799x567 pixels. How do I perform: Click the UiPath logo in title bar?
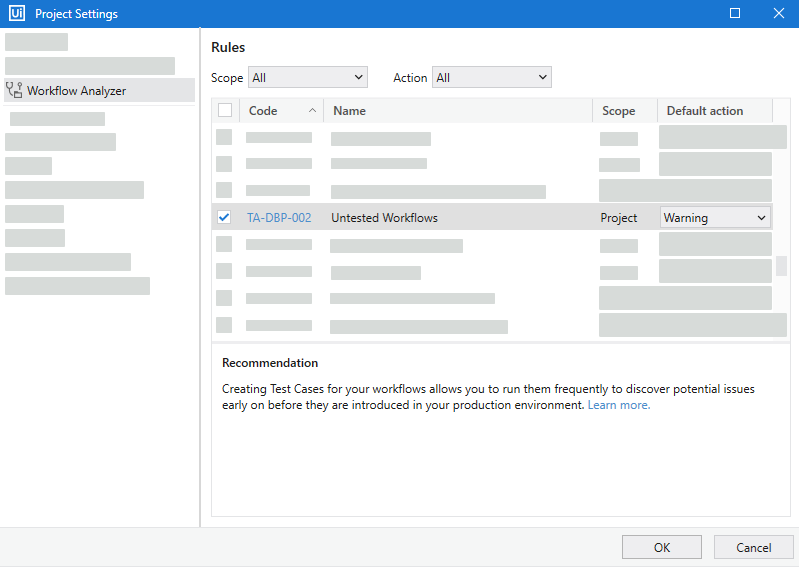click(x=16, y=14)
